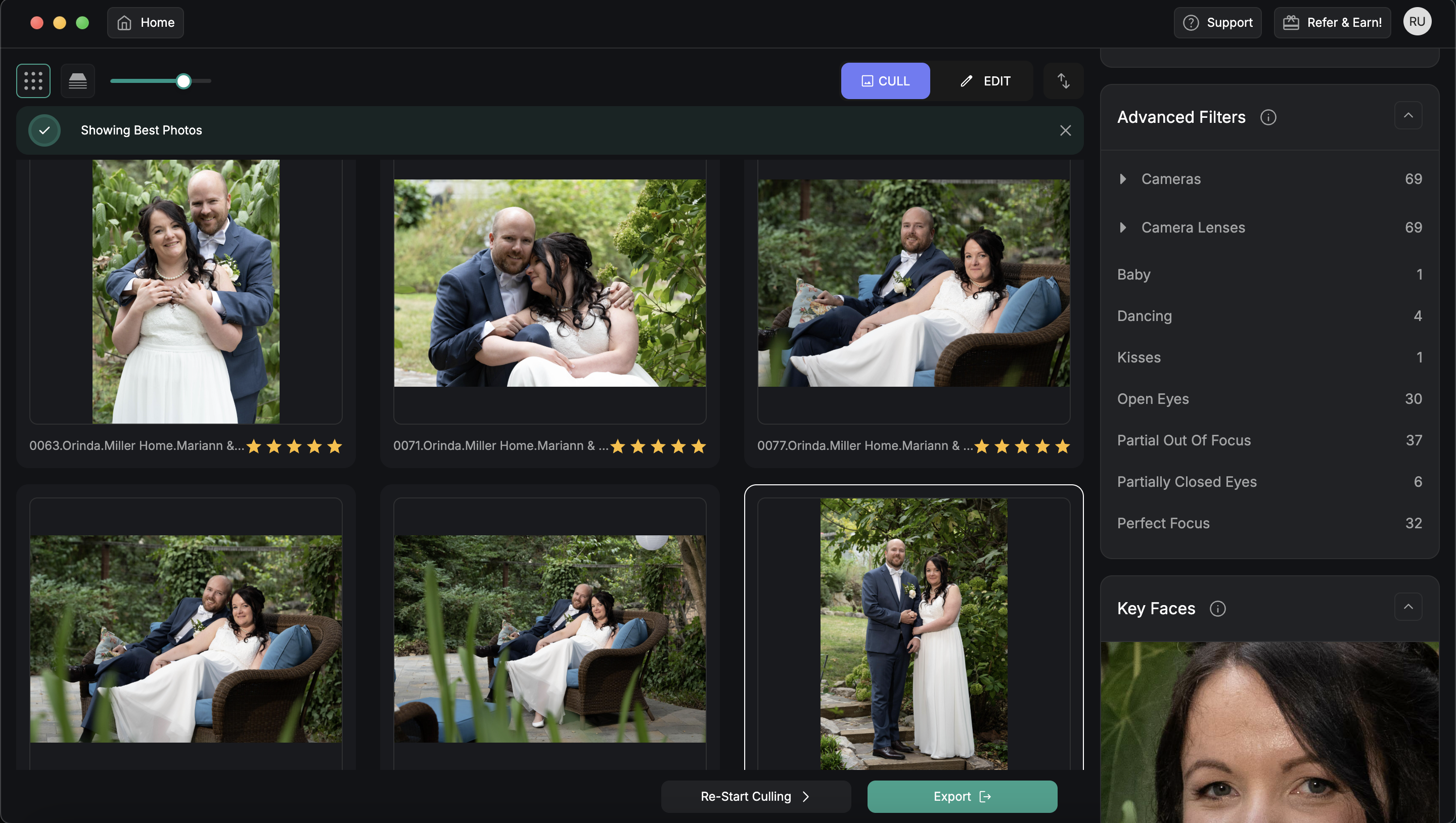Click the image icon on CULL tab

click(x=867, y=81)
